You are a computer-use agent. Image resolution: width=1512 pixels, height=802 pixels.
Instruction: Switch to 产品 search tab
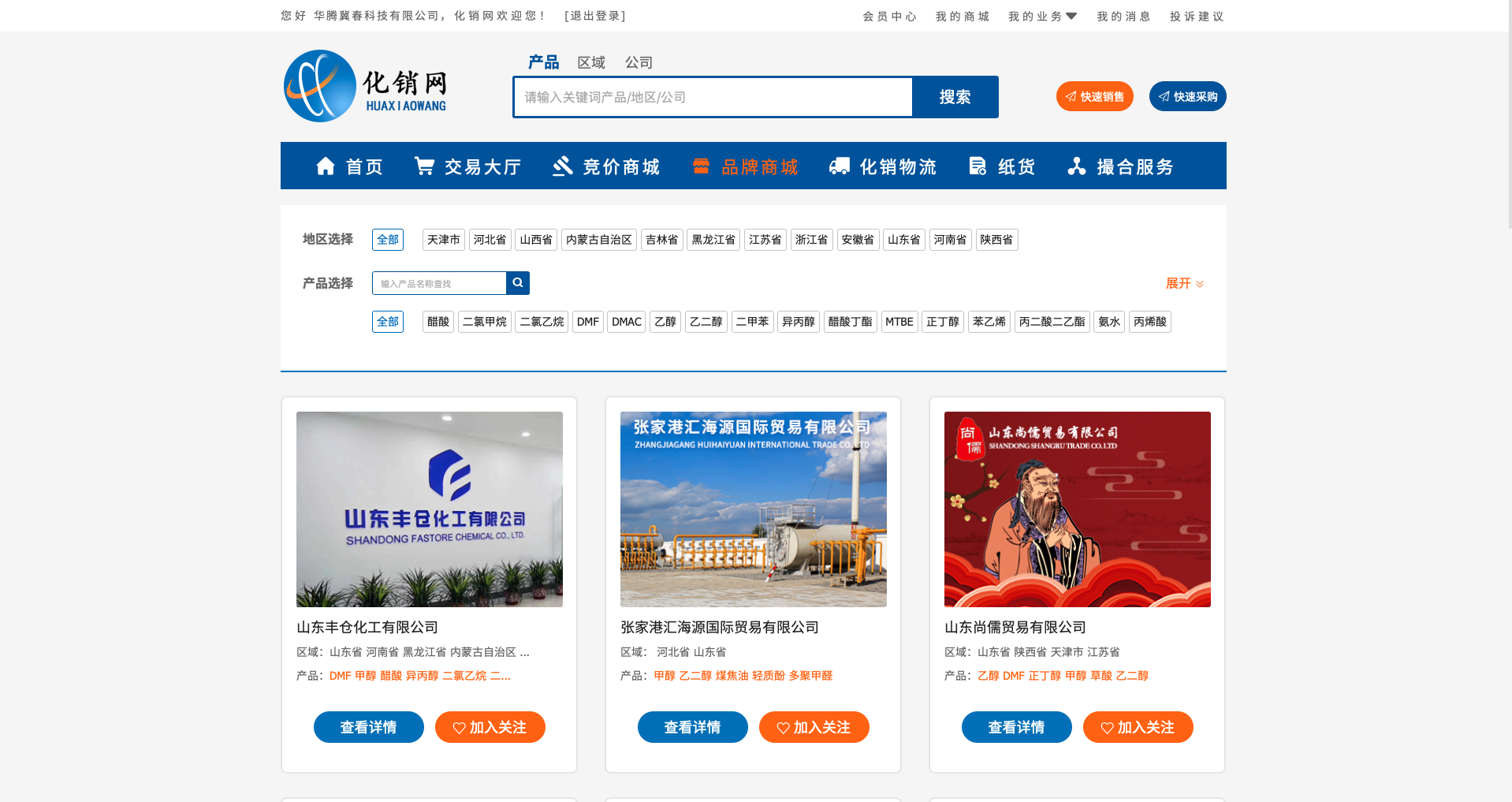[543, 62]
